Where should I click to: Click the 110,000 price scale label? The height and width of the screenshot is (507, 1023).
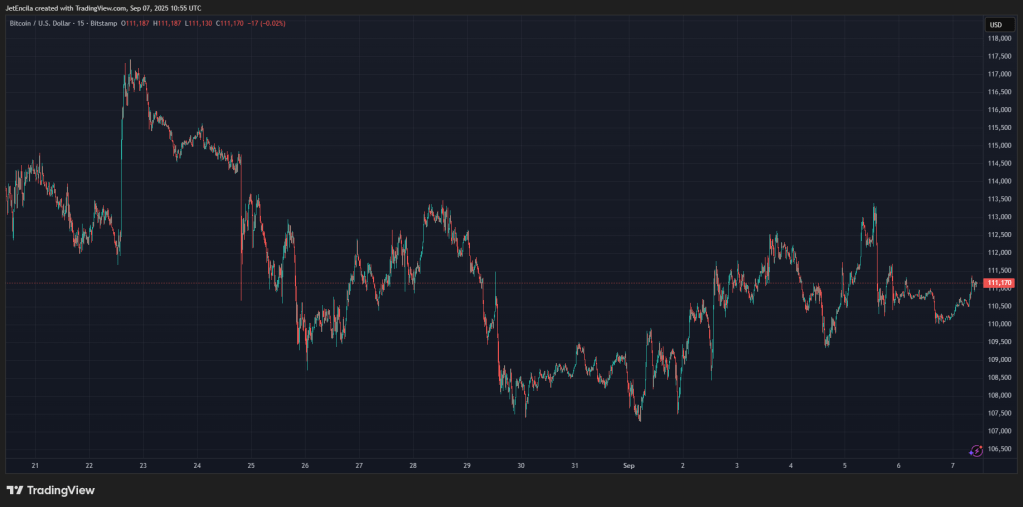click(1000, 324)
